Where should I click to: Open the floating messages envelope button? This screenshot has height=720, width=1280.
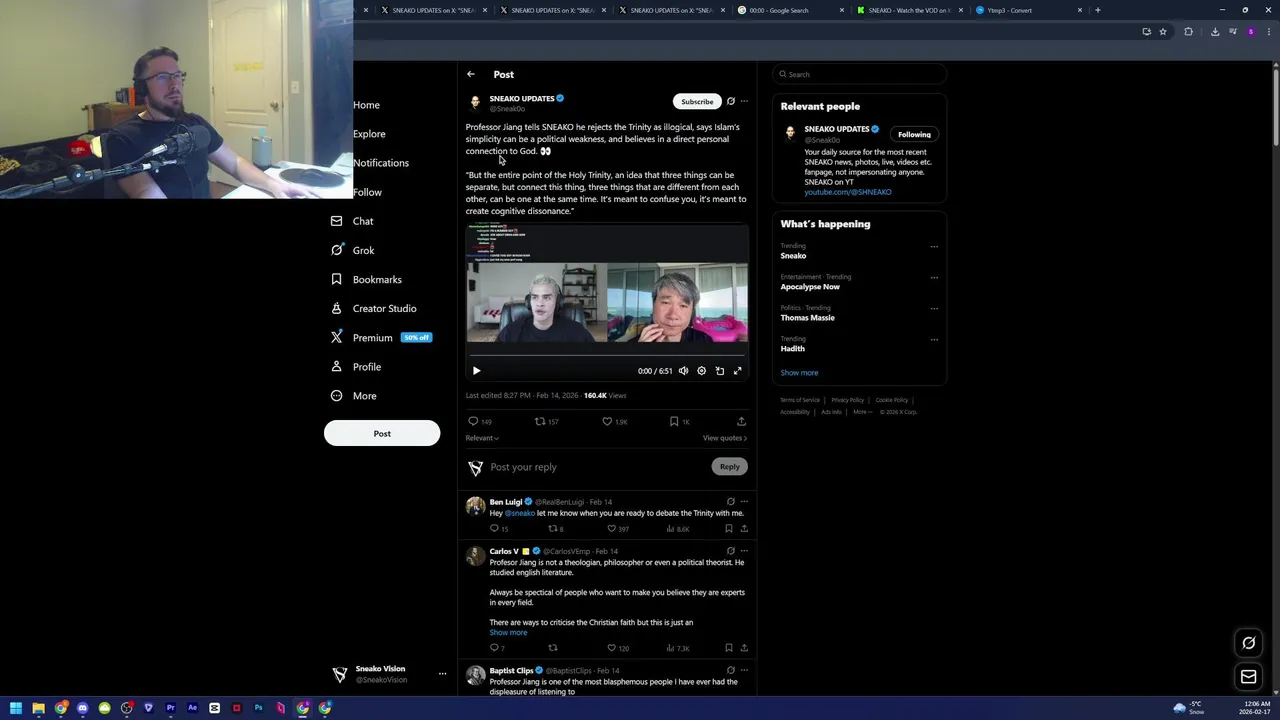click(x=1248, y=677)
